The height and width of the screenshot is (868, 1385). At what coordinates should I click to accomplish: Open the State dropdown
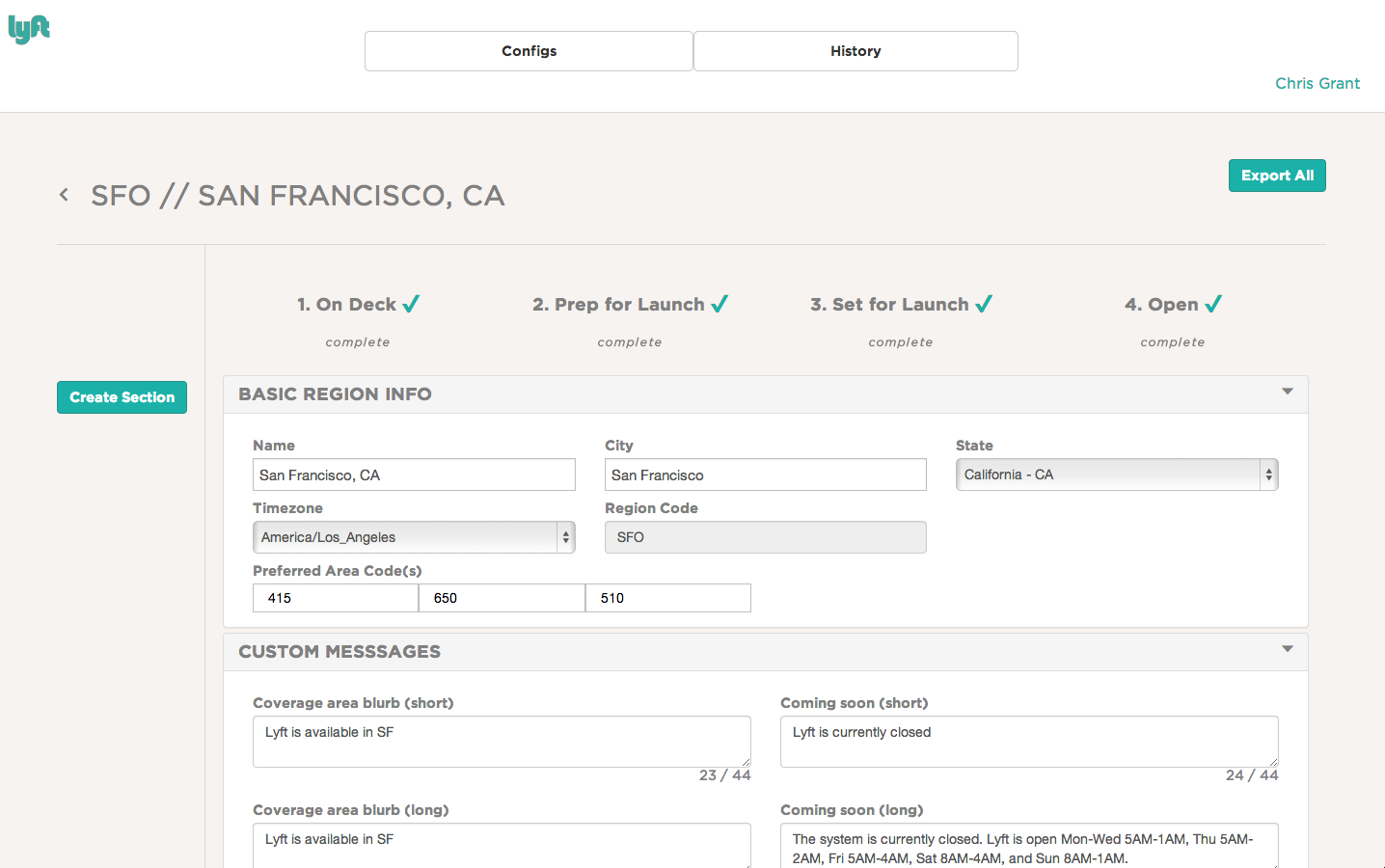coord(1117,475)
